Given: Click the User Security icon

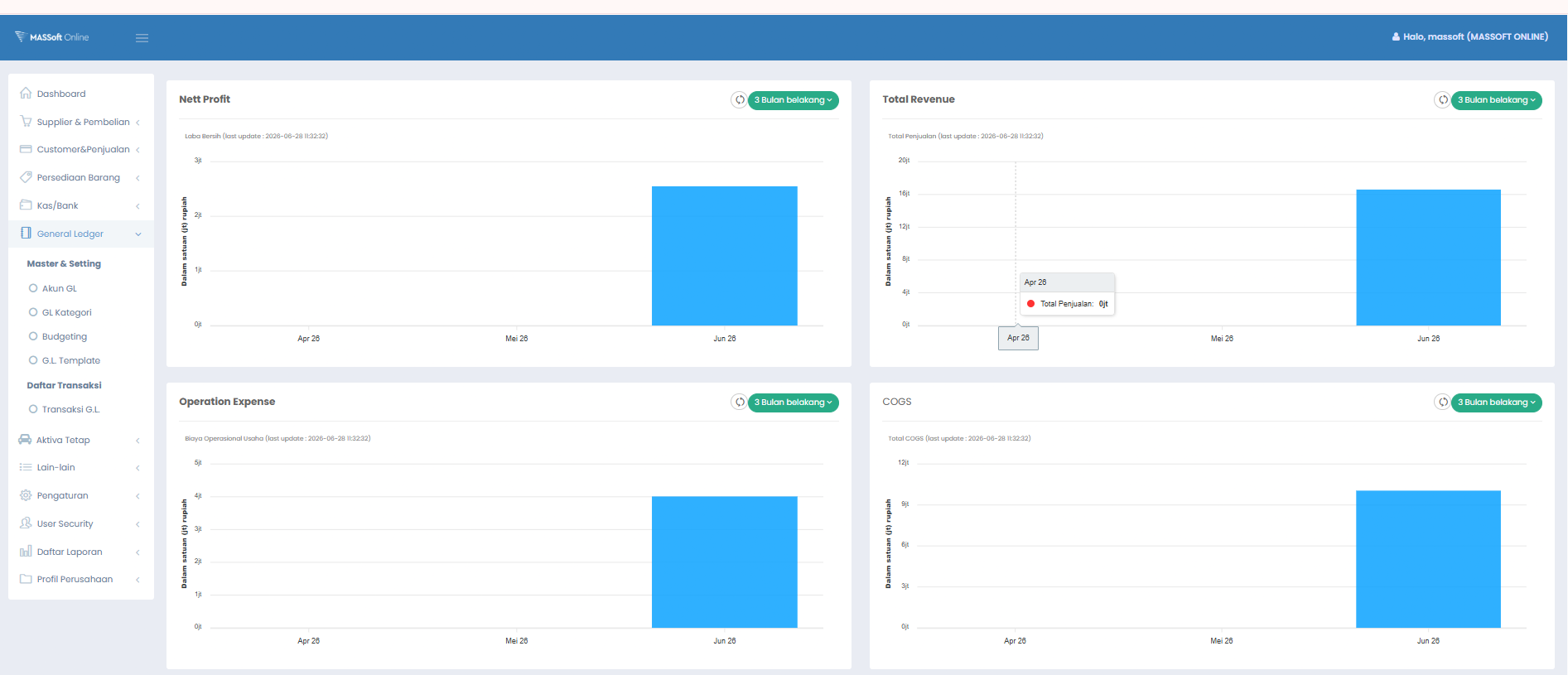Looking at the screenshot, I should click(26, 523).
